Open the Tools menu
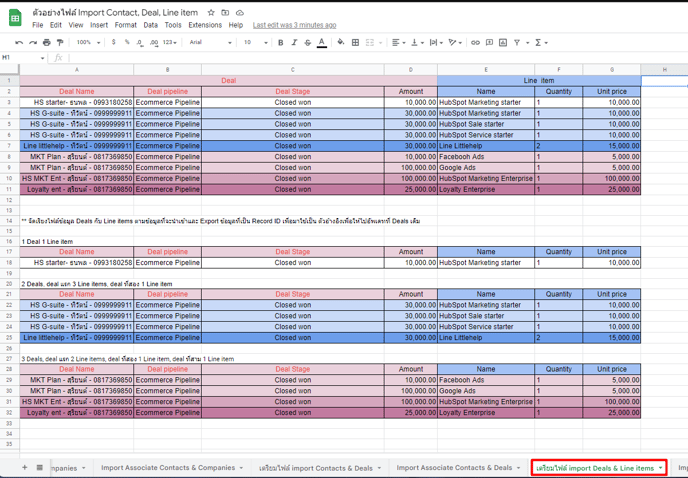The height and width of the screenshot is (478, 688). (x=173, y=25)
